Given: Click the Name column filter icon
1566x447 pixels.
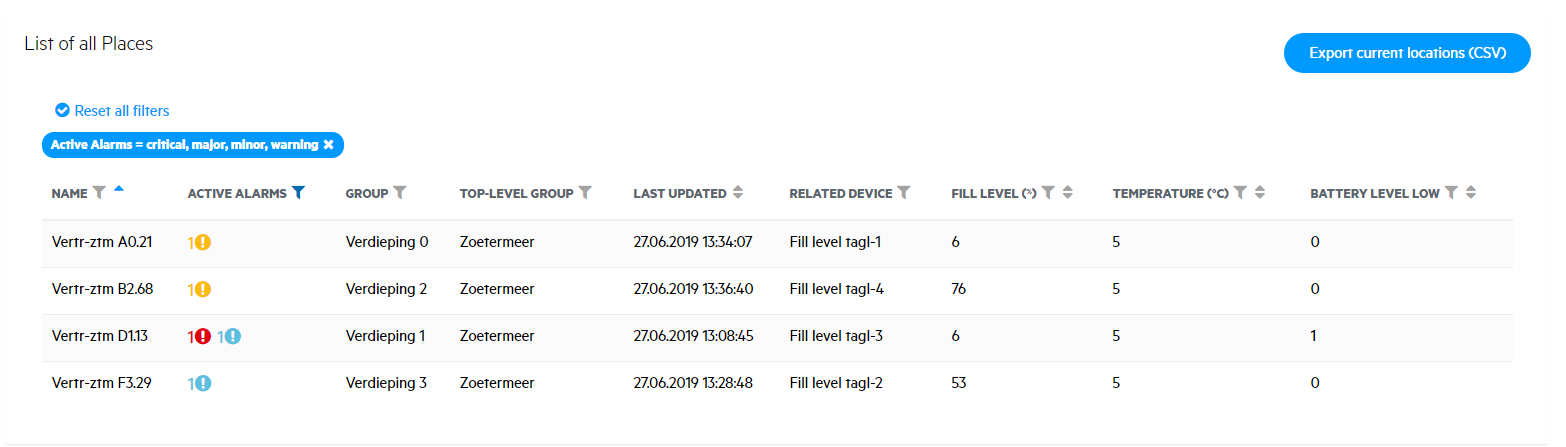Looking at the screenshot, I should (98, 193).
